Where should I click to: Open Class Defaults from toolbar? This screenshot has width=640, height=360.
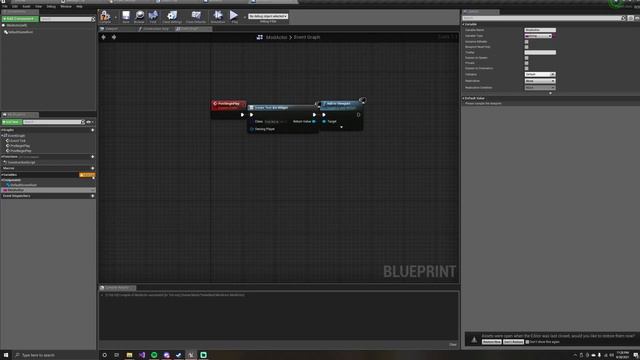(196, 16)
